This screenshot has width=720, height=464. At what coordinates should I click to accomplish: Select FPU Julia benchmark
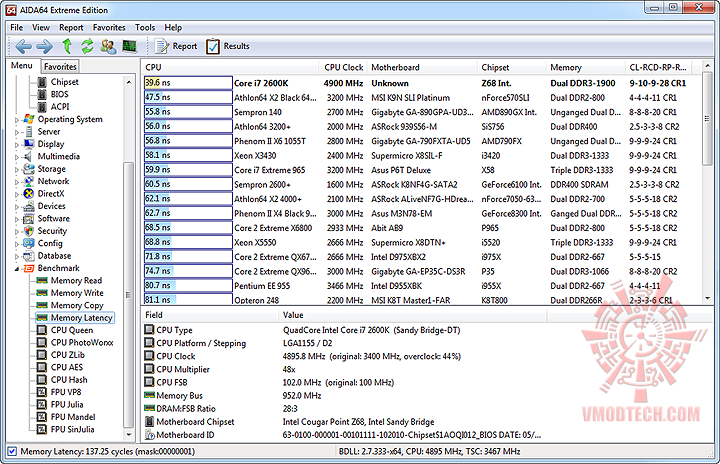67,404
